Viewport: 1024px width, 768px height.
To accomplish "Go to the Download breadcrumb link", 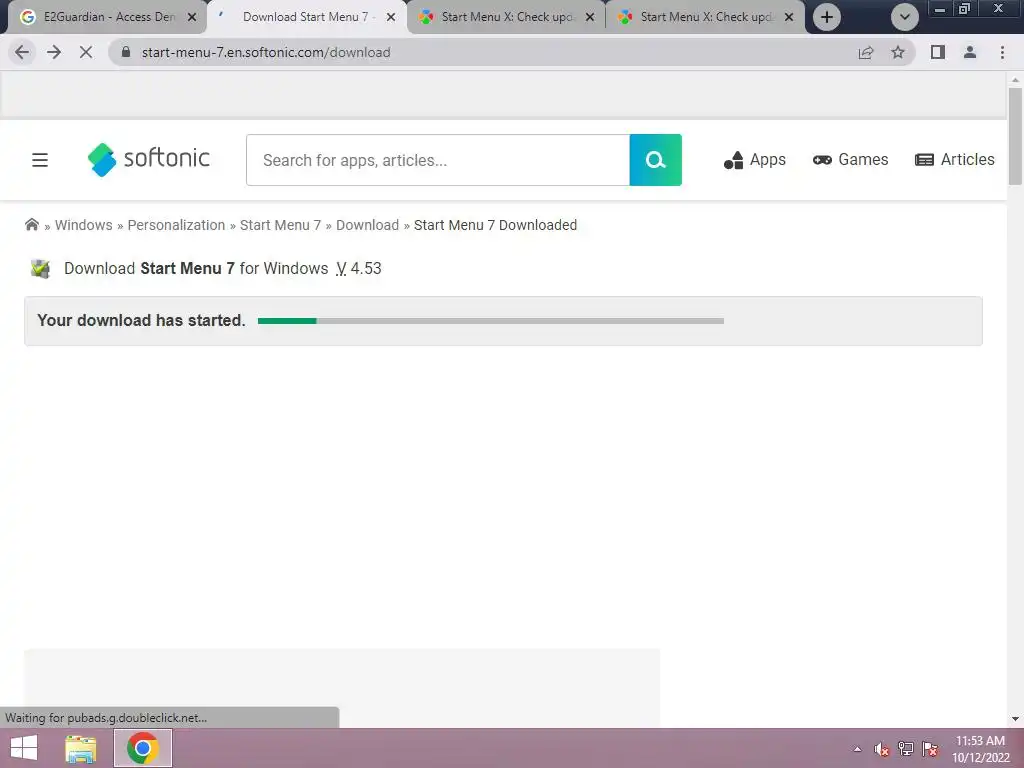I will pos(367,225).
